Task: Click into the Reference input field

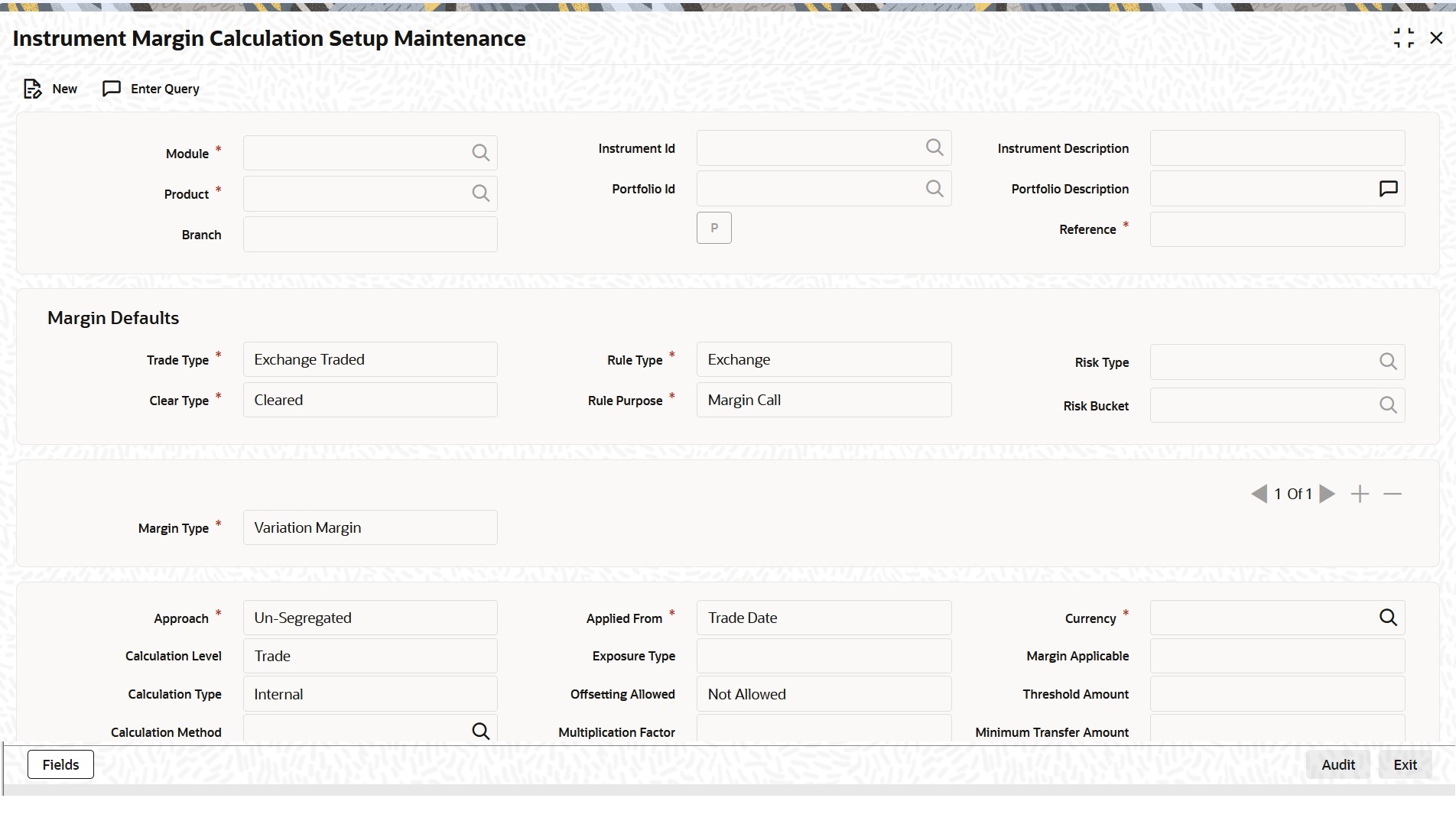Action: coord(1277,229)
